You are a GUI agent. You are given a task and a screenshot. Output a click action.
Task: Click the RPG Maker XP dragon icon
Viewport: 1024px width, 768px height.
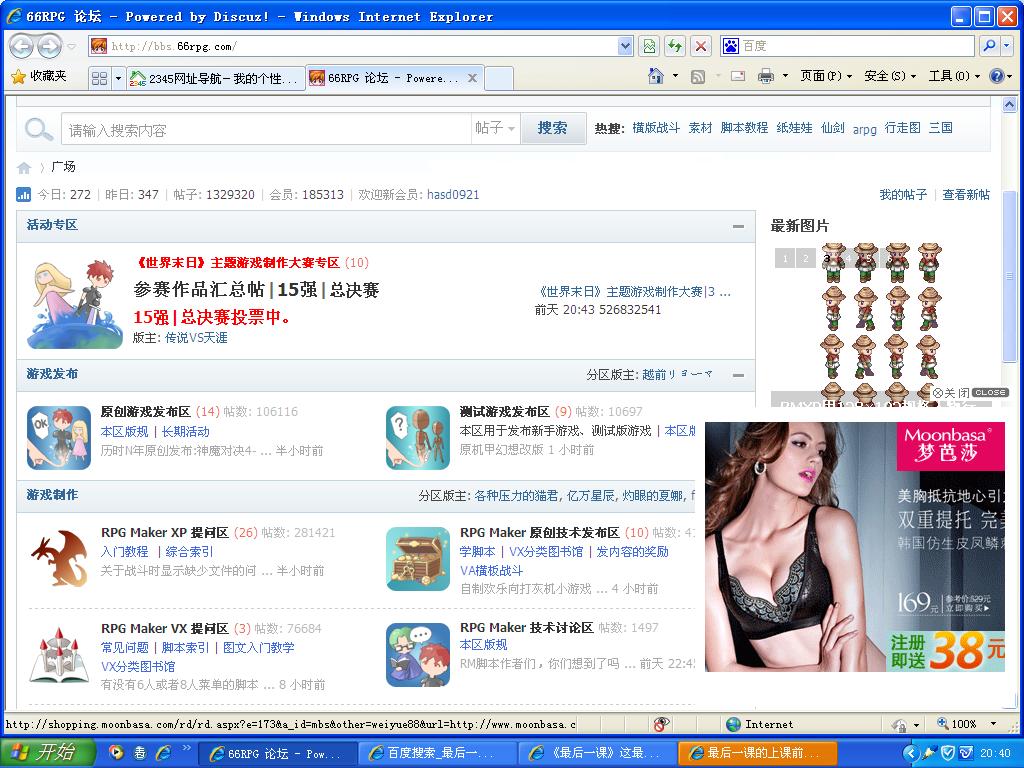point(59,558)
